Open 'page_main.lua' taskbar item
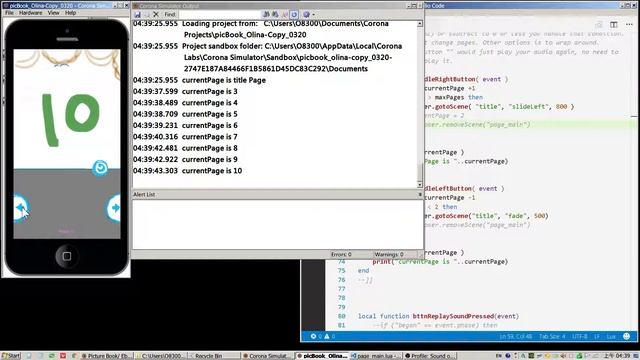This screenshot has height=360, width=640. click(x=376, y=356)
